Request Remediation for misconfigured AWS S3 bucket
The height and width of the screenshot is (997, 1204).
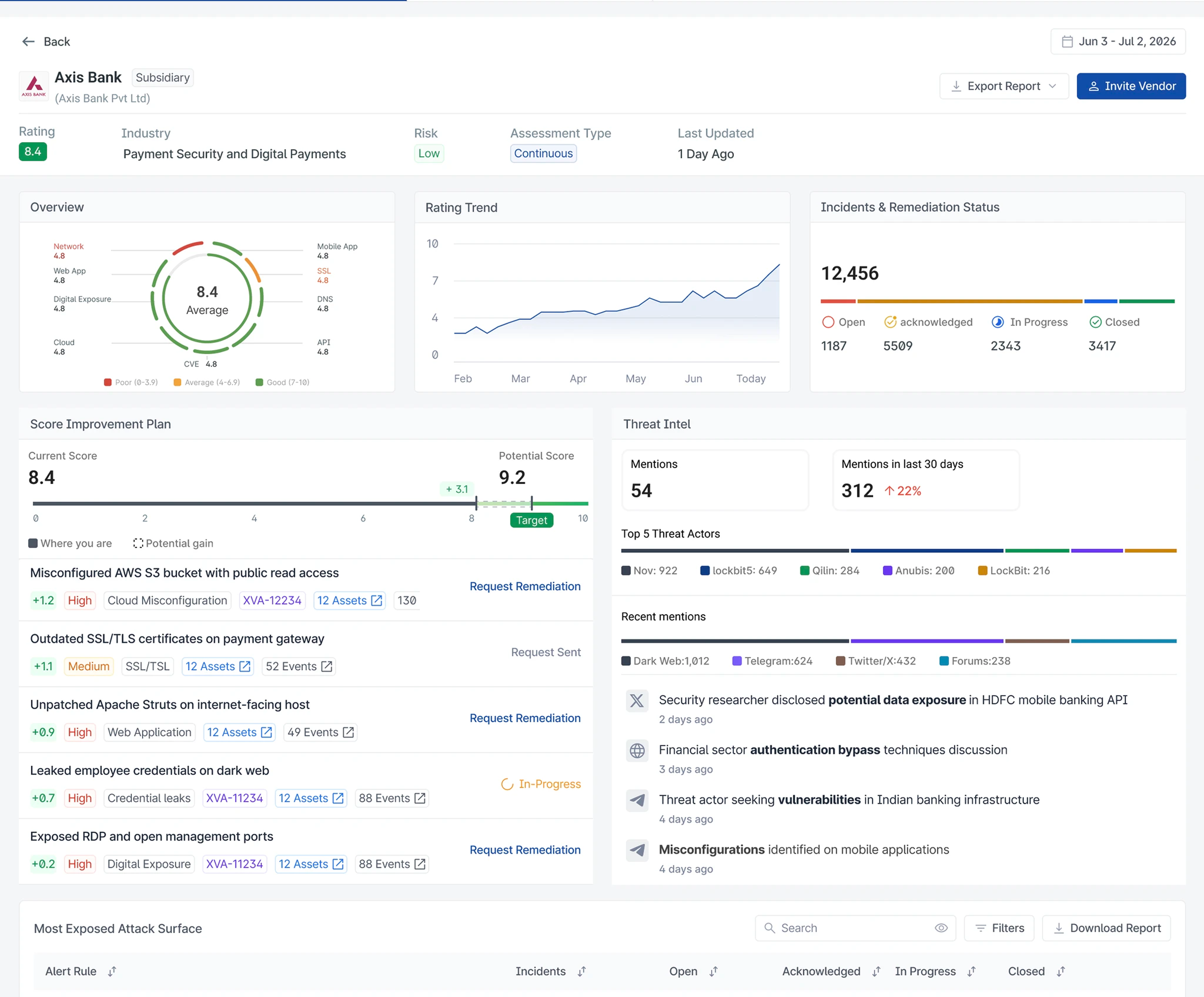point(525,586)
